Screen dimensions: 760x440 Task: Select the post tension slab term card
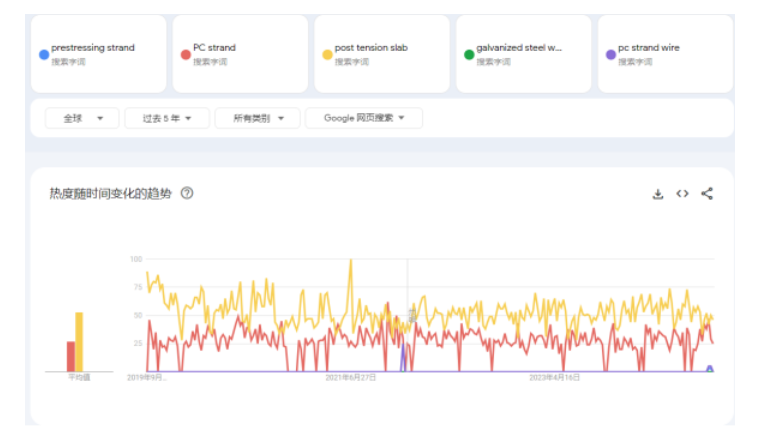click(371, 48)
